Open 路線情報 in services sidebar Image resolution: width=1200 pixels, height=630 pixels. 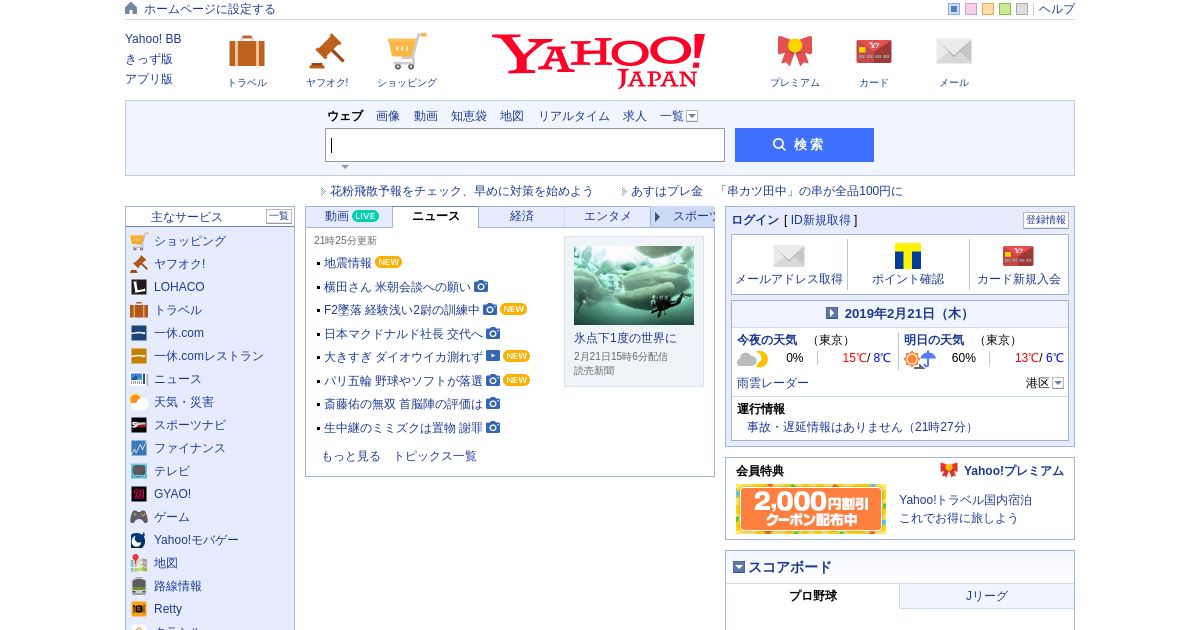[178, 586]
